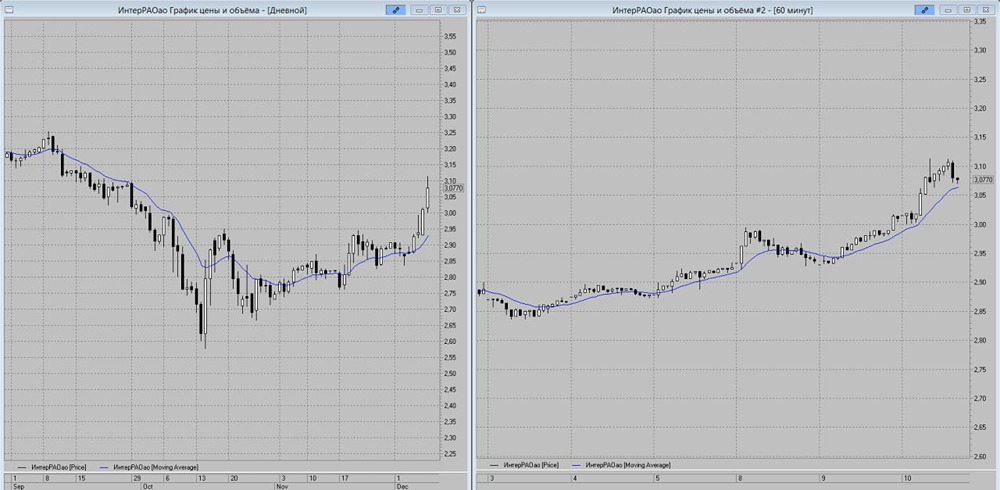Click the 3,35 value on 60-minute price scale
The height and width of the screenshot is (490, 1000).
(979, 21)
